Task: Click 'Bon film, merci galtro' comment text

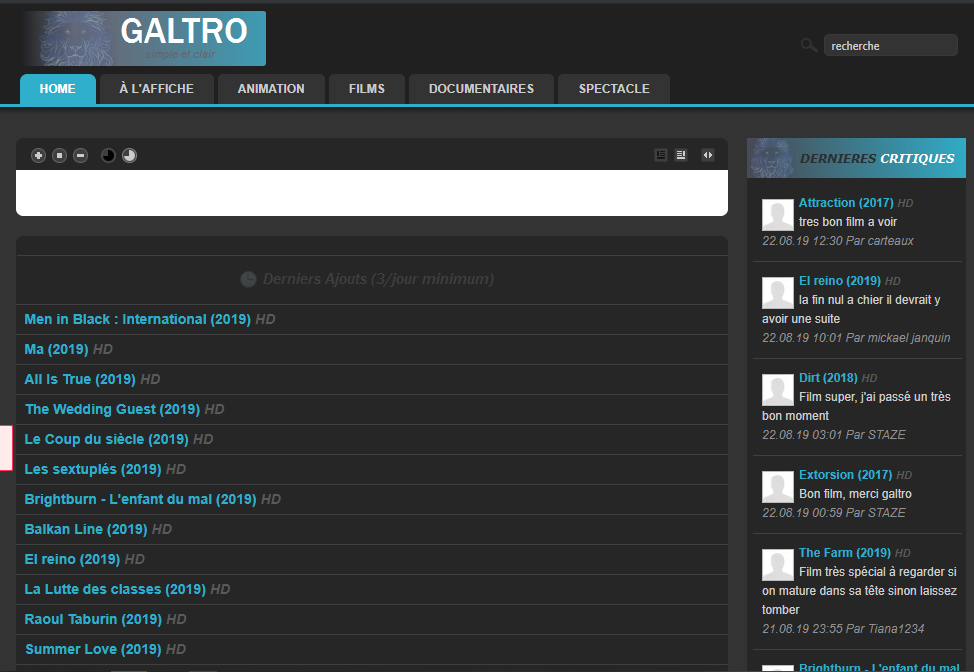Action: point(855,494)
